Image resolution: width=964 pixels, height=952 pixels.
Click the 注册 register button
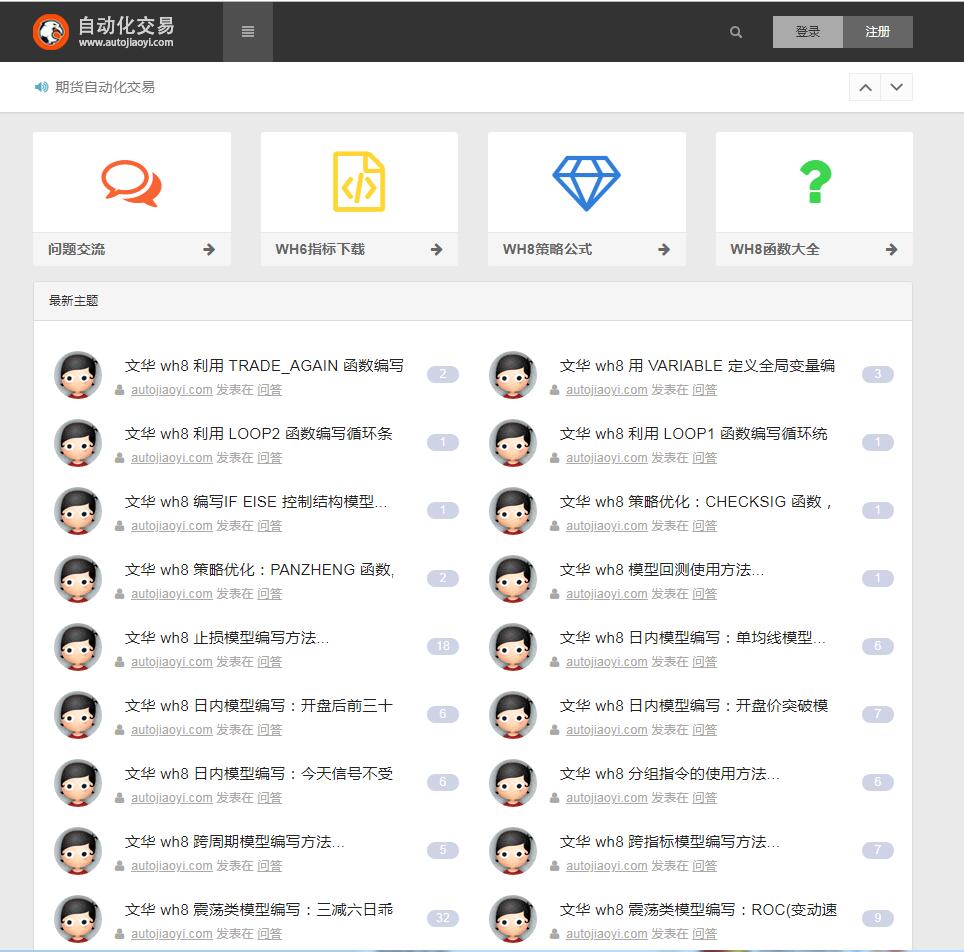click(877, 32)
